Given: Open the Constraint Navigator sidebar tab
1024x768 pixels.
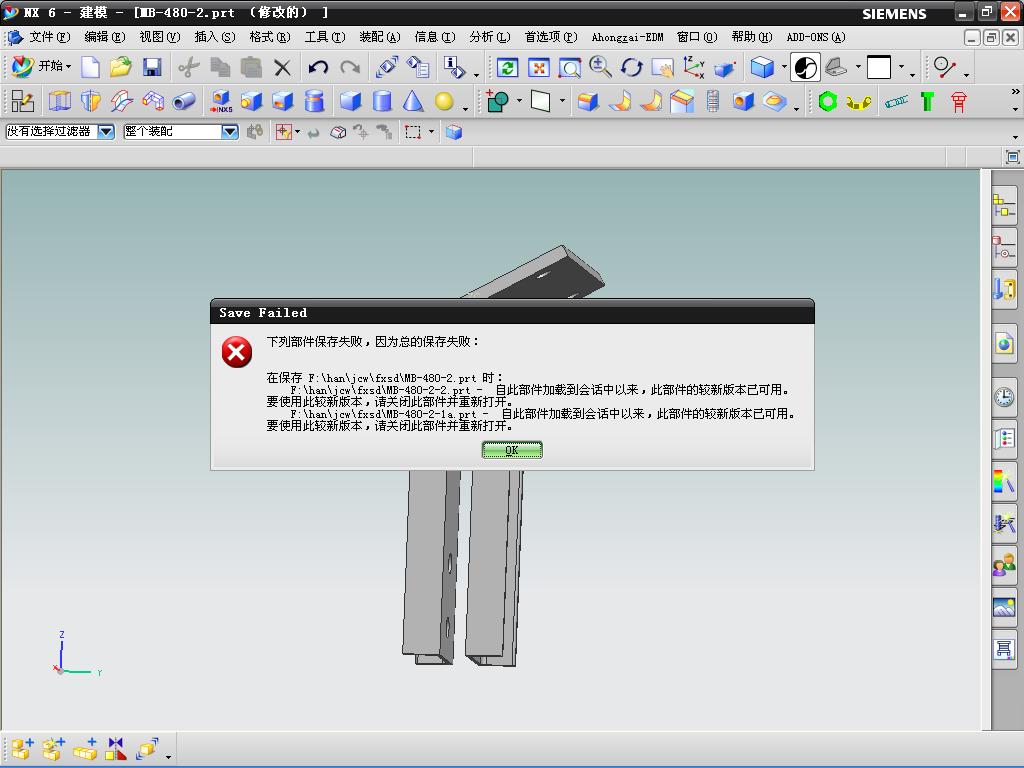Looking at the screenshot, I should [x=1004, y=248].
